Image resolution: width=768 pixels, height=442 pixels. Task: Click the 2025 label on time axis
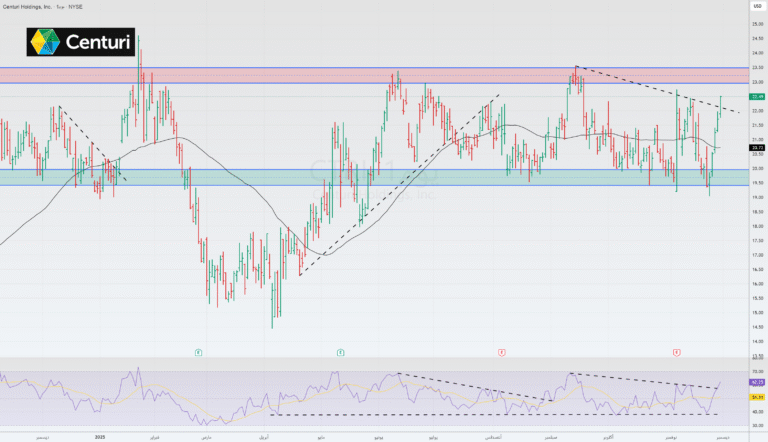(x=99, y=437)
